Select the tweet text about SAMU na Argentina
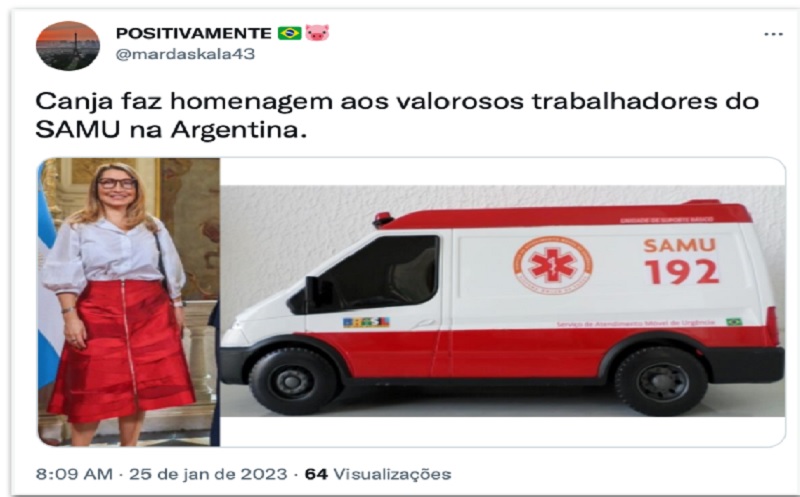Screen dimensions: 800x497 (x=397, y=116)
